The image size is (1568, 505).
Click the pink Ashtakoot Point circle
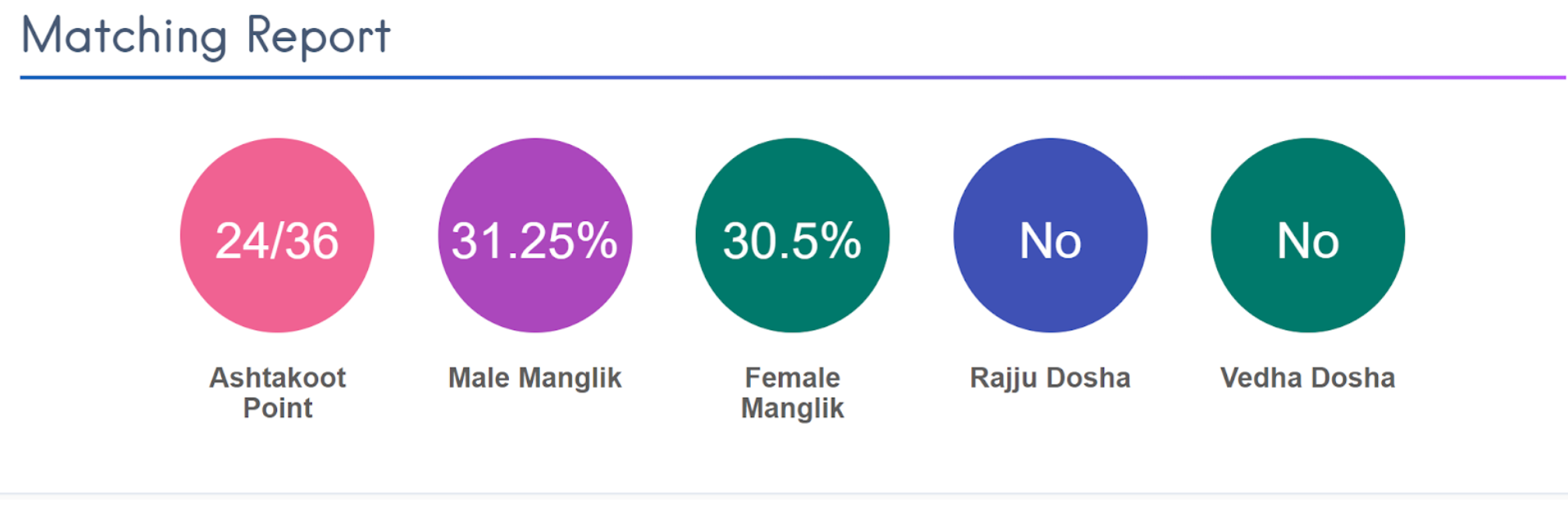tap(277, 299)
